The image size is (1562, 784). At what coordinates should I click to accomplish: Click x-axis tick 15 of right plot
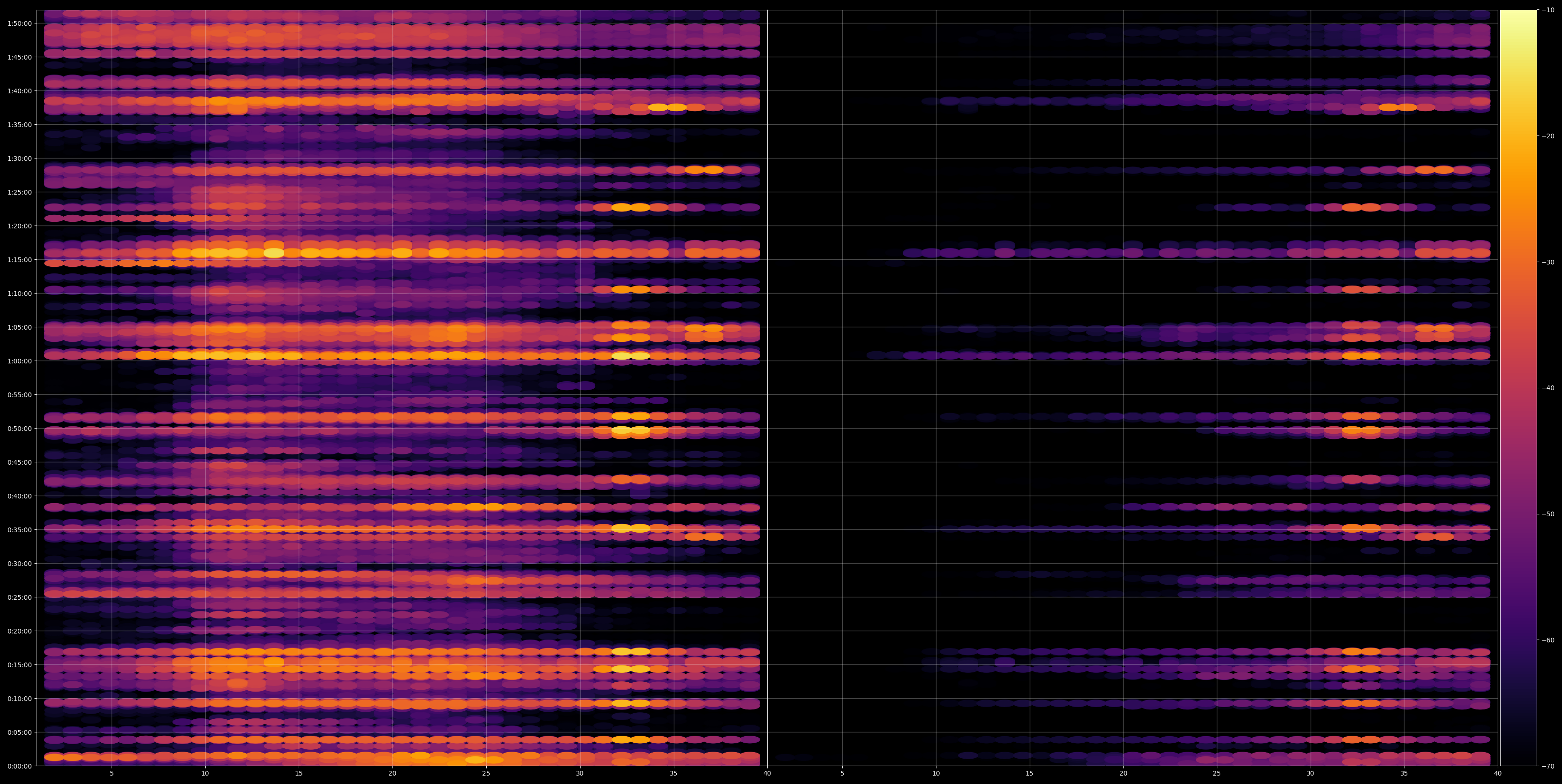point(1030,774)
